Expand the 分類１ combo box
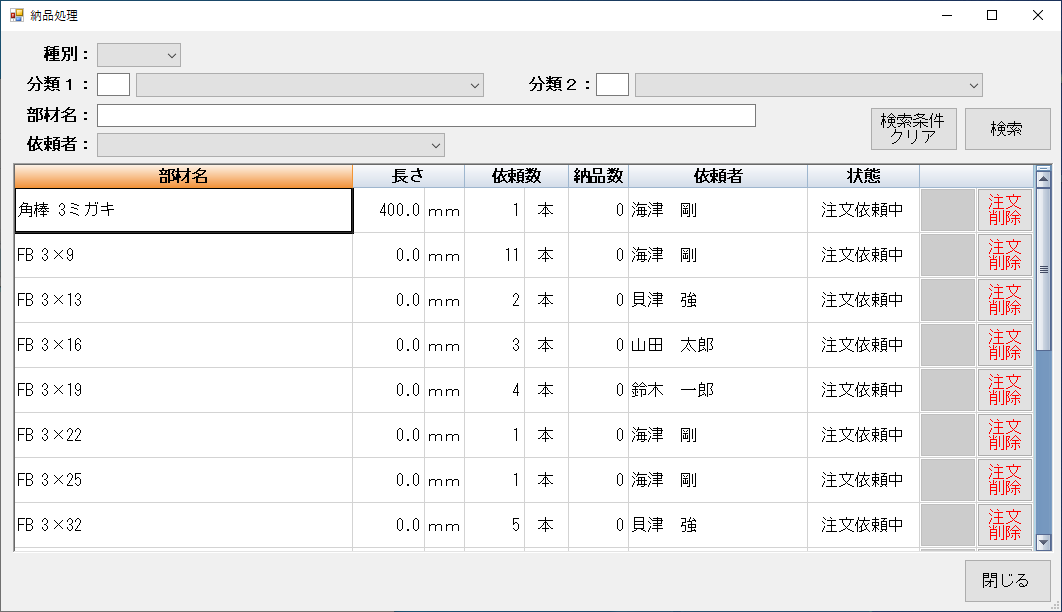 coord(475,85)
